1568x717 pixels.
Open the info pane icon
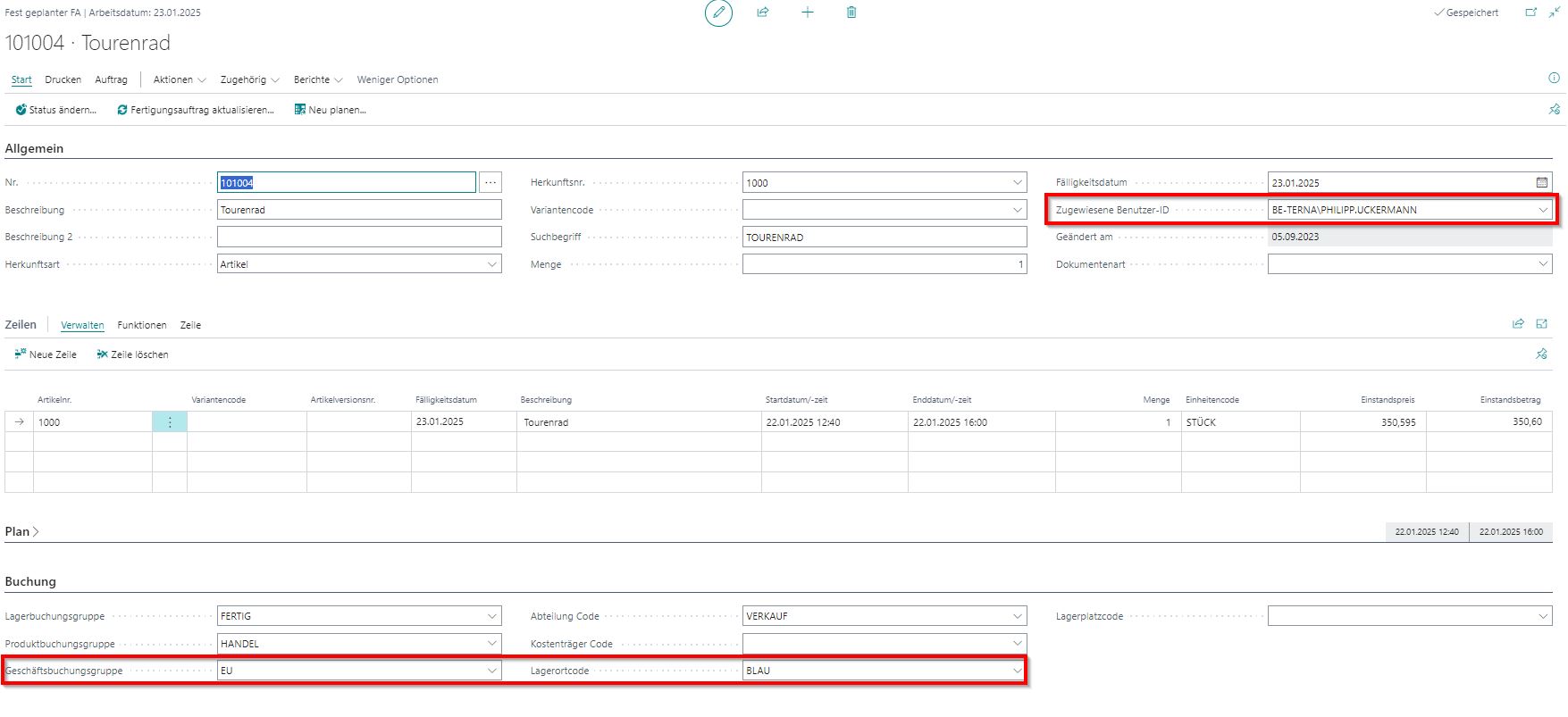(1554, 79)
